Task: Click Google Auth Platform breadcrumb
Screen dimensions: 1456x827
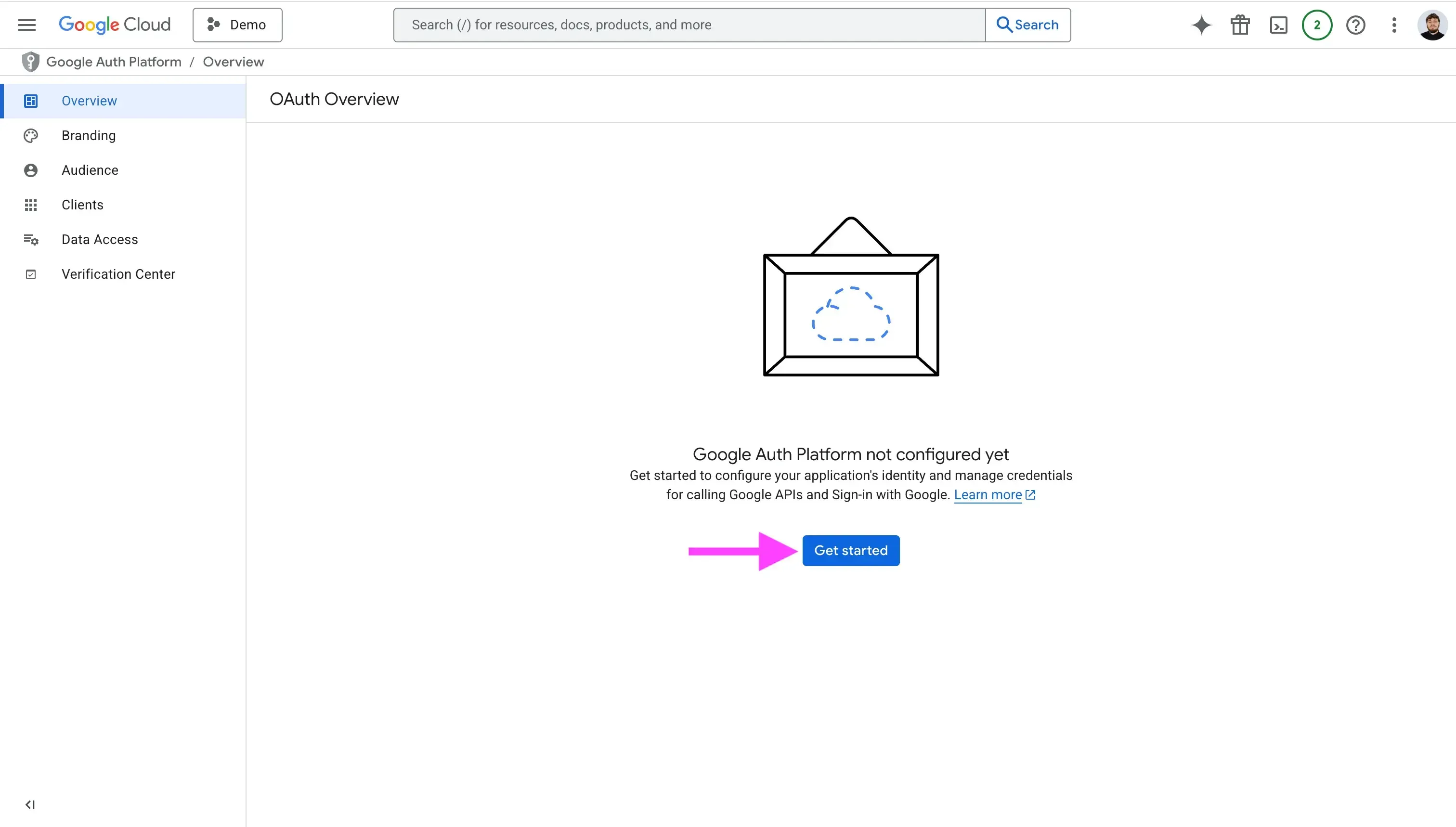Action: click(x=114, y=62)
